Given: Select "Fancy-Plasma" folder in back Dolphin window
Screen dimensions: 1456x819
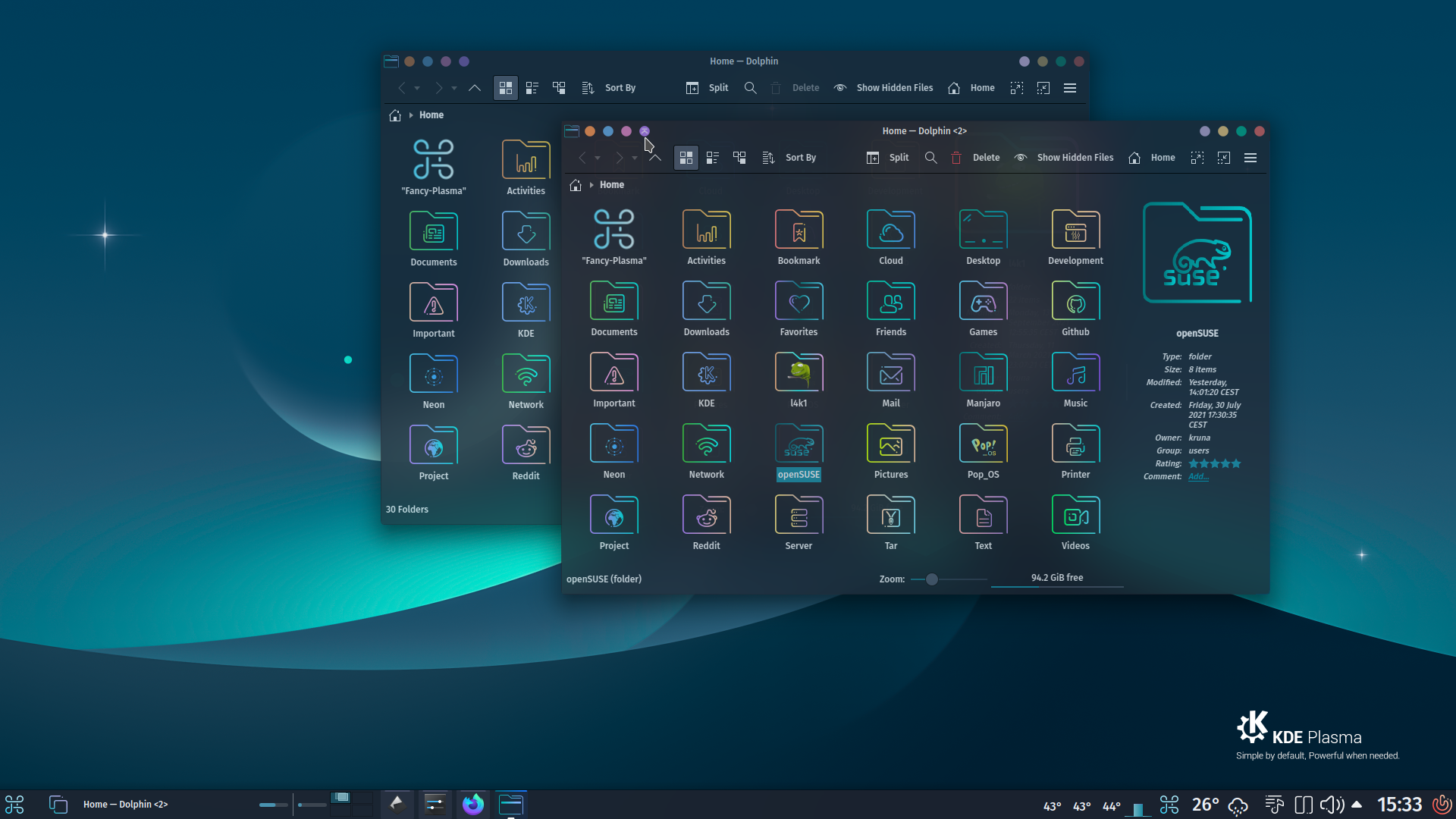Looking at the screenshot, I should click(434, 168).
